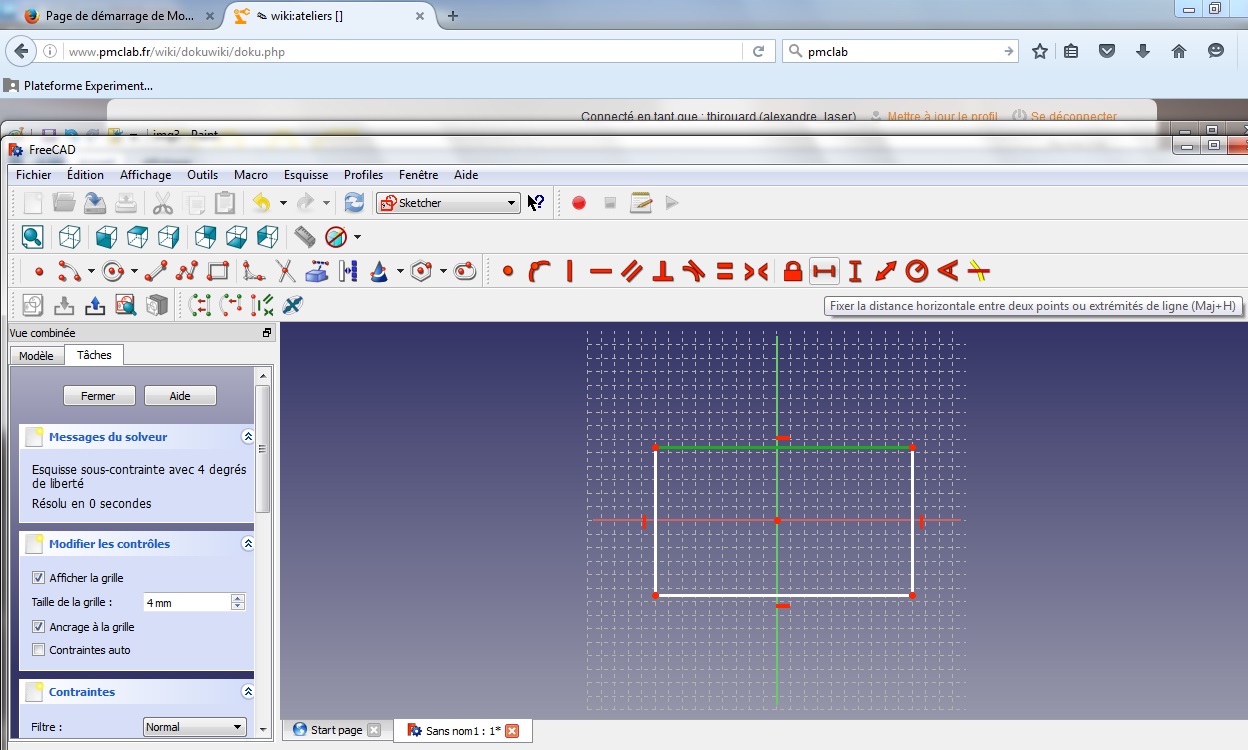Select the parallel constraint icon
Image resolution: width=1248 pixels, height=750 pixels.
pos(631,271)
